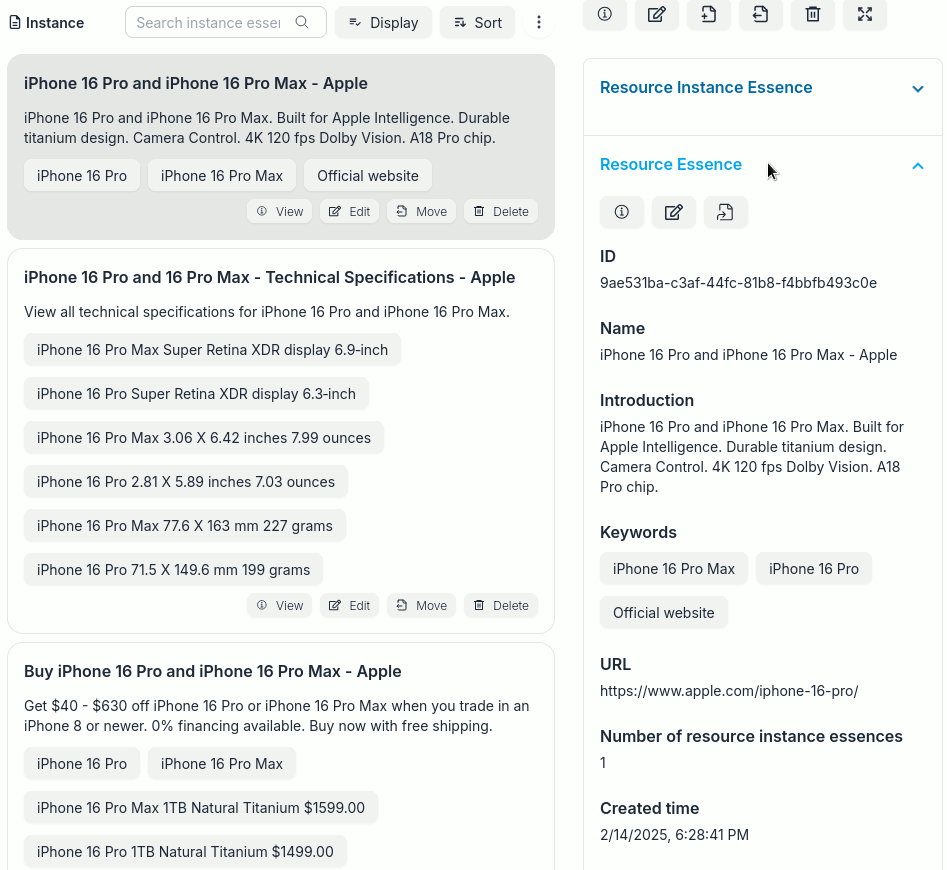Image resolution: width=947 pixels, height=870 pixels.
Task: Select 'iPhone 16 Pro Max' tag in the first instance card
Action: pyautogui.click(x=222, y=176)
